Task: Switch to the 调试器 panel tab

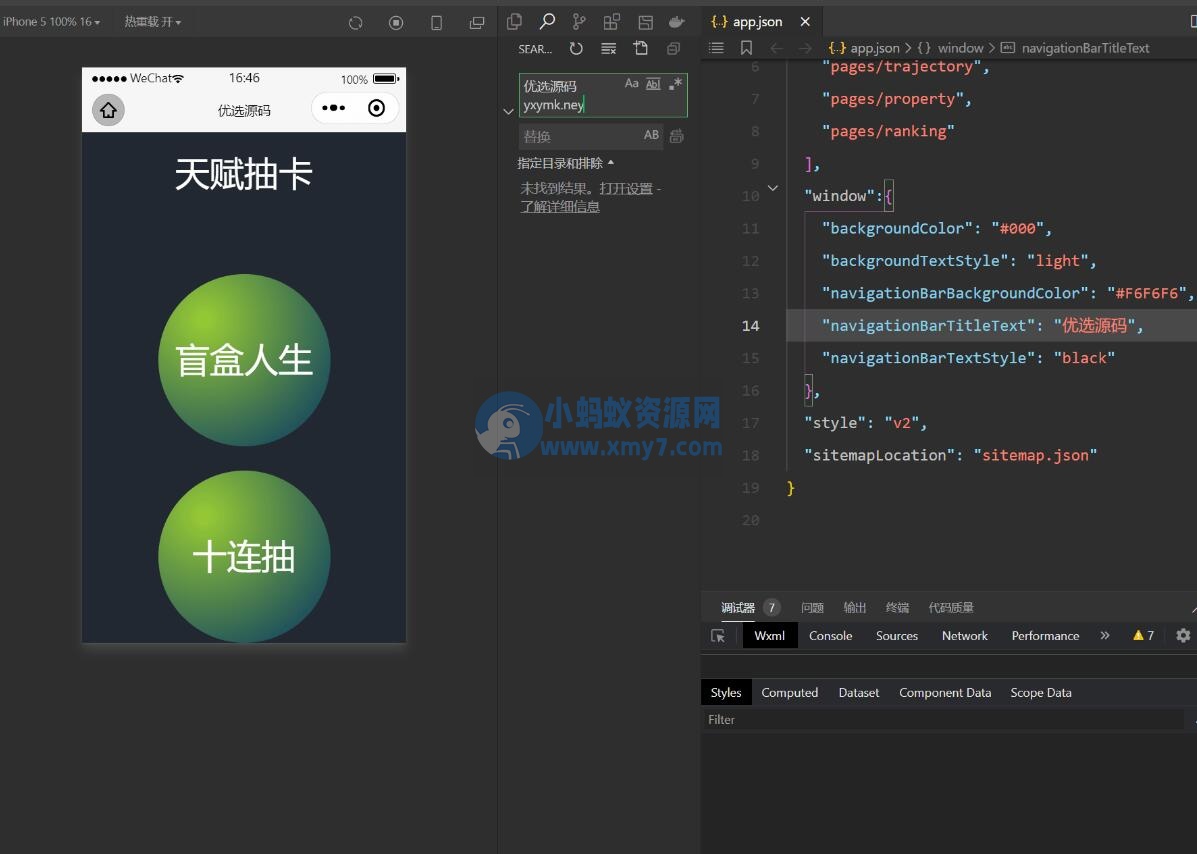Action: coord(737,608)
